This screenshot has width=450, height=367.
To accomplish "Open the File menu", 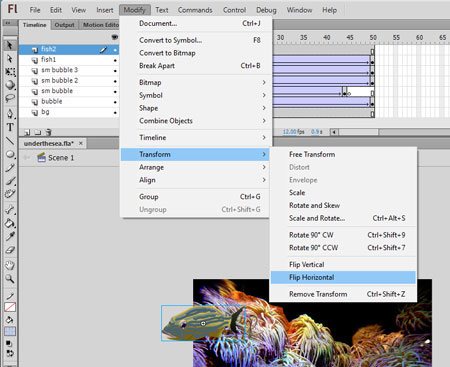I will click(35, 10).
